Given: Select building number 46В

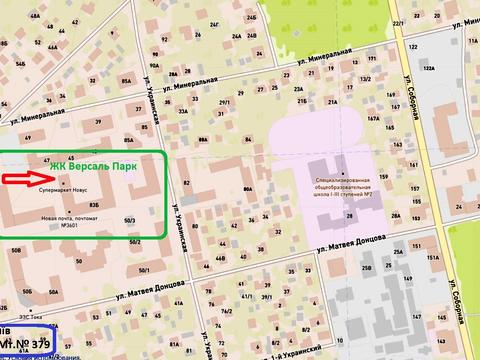Looking at the screenshot, I should coord(220,258).
